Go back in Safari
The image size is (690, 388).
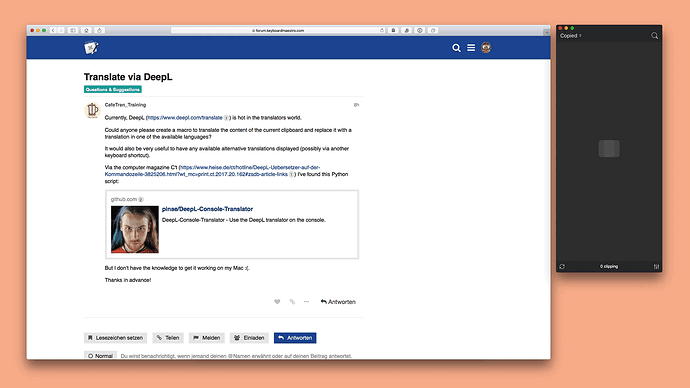pos(53,30)
